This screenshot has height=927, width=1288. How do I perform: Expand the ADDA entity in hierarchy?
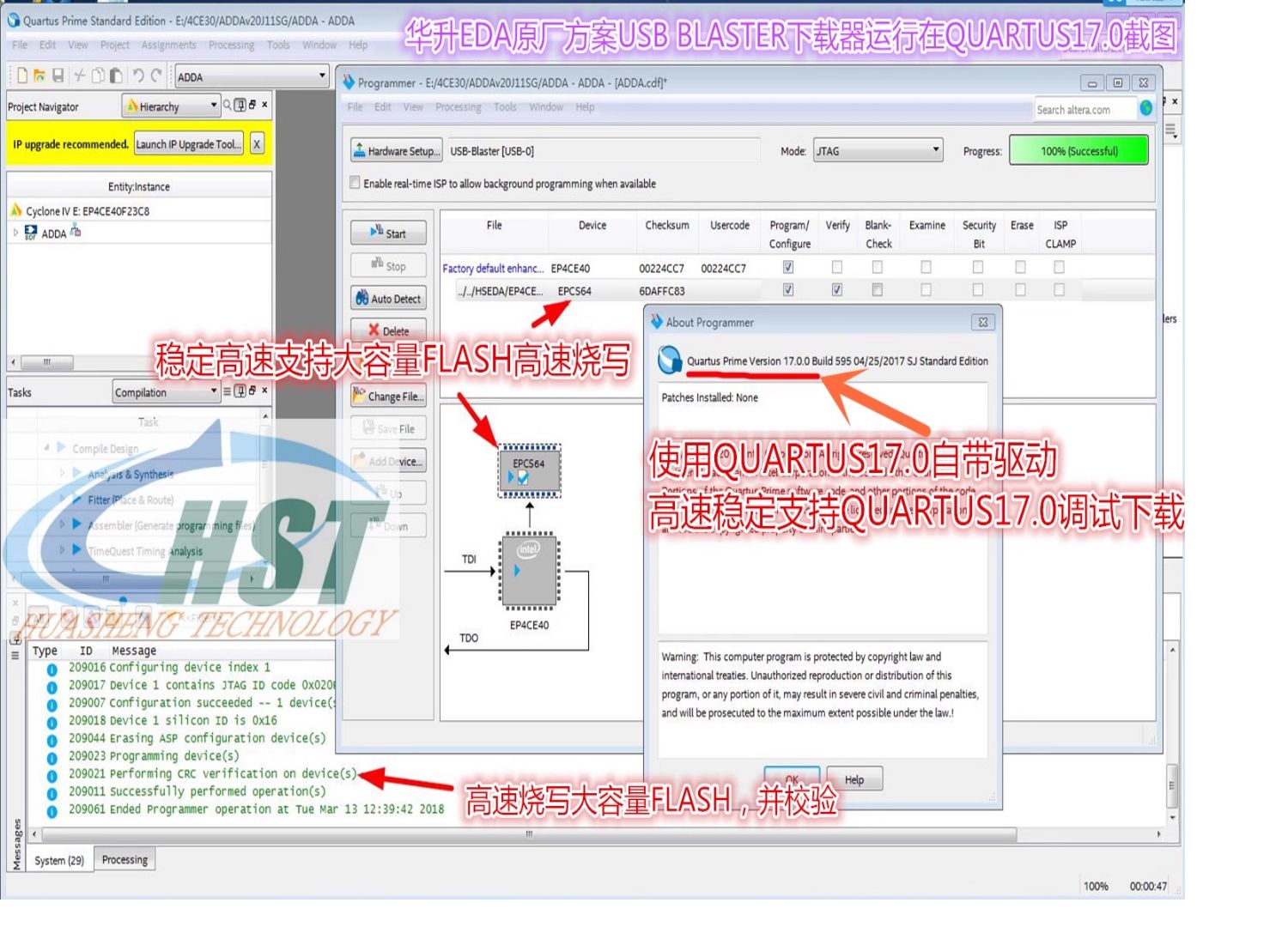coord(15,232)
